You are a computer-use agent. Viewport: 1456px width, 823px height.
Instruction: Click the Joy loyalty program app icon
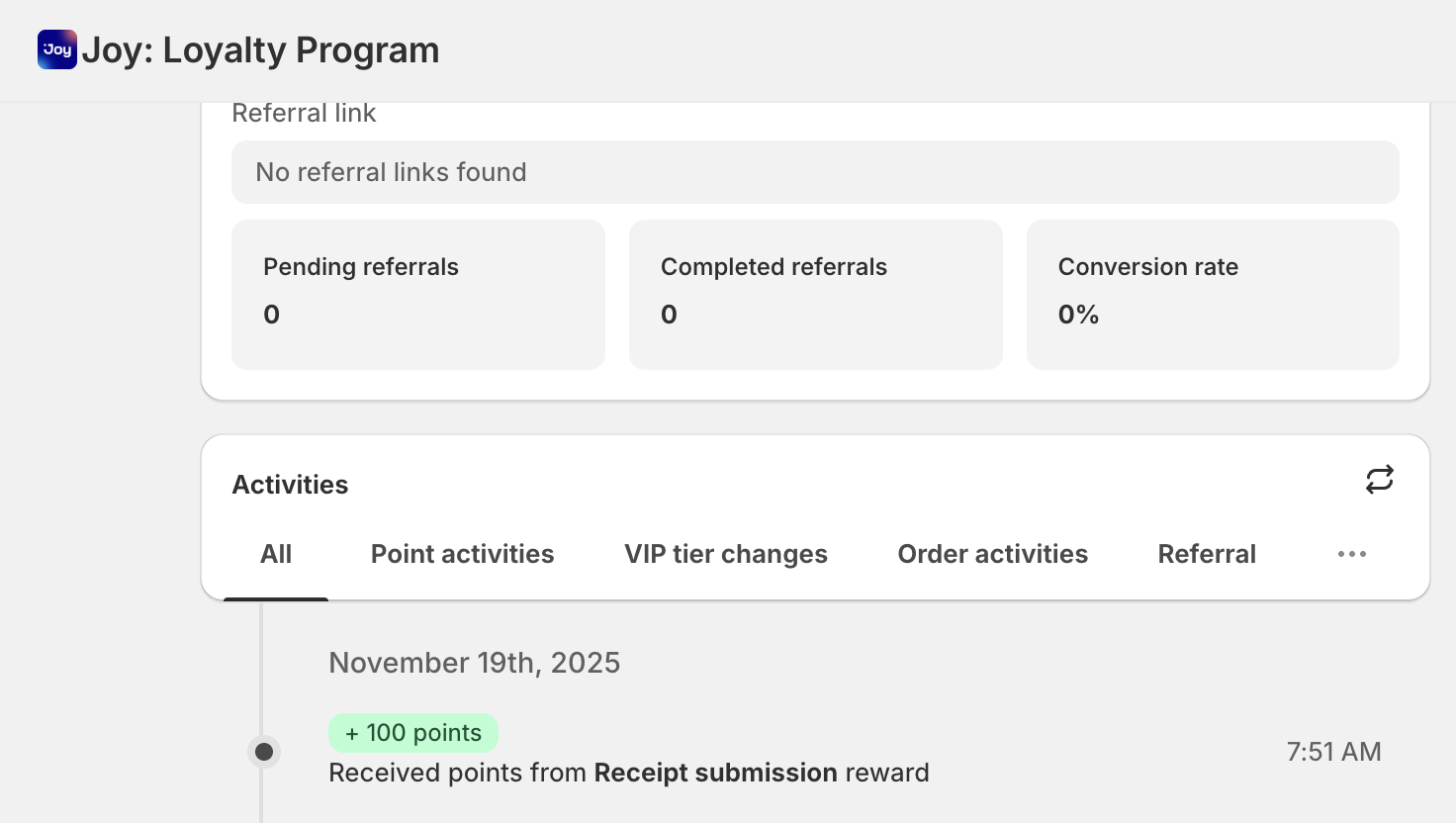coord(56,49)
